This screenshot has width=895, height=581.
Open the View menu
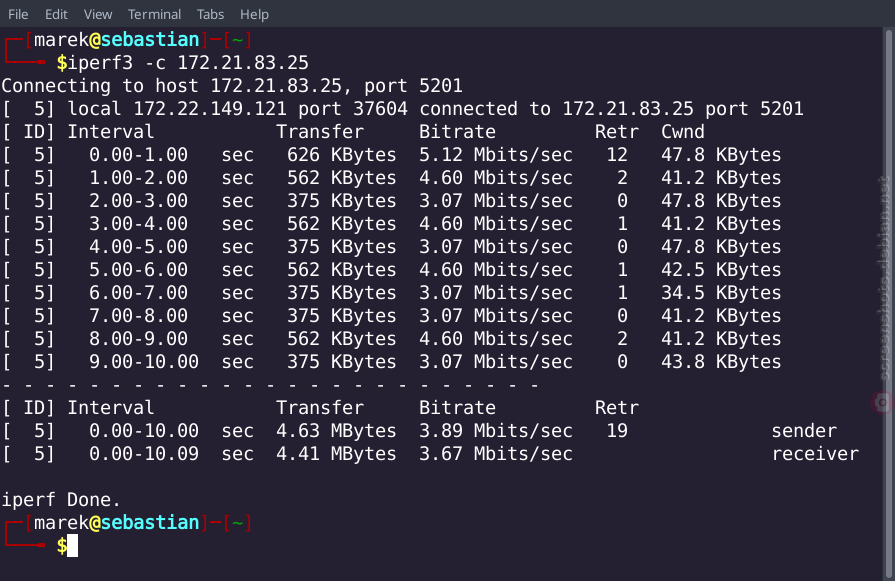98,14
